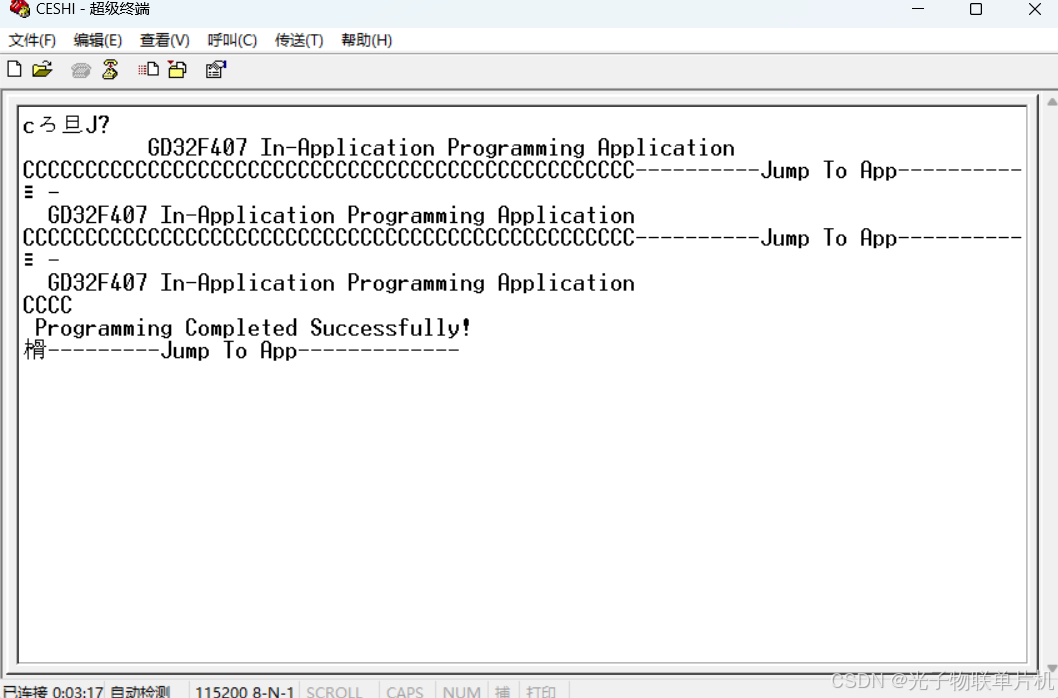
Task: Click the 捕 capture status bar indicator
Action: (503, 692)
